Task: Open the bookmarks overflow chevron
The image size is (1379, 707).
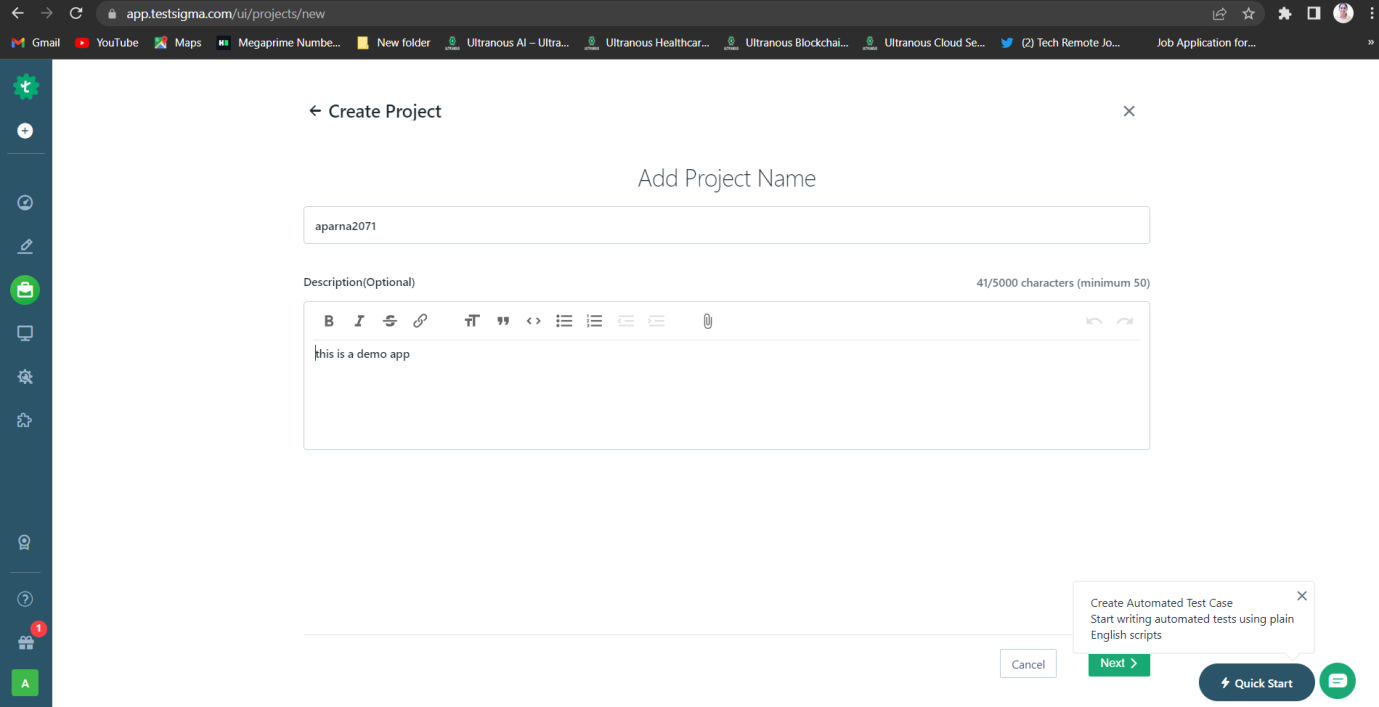Action: coord(1370,42)
